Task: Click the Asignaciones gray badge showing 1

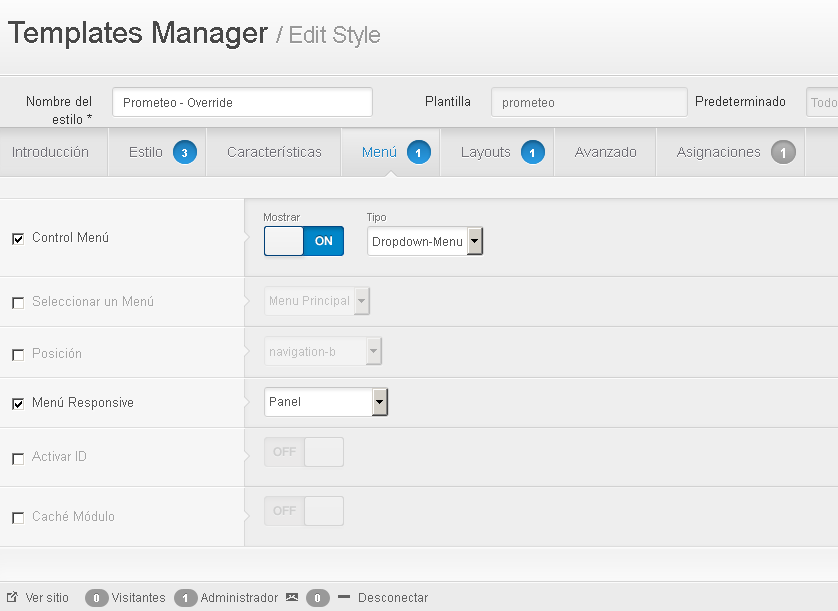Action: (783, 153)
